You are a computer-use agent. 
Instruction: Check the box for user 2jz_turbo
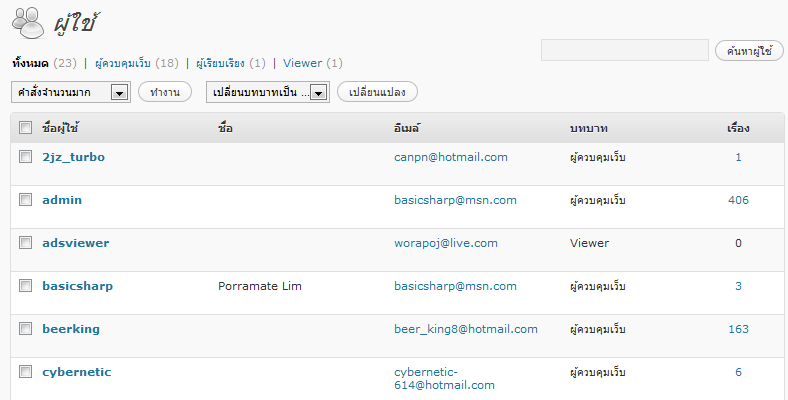click(26, 157)
